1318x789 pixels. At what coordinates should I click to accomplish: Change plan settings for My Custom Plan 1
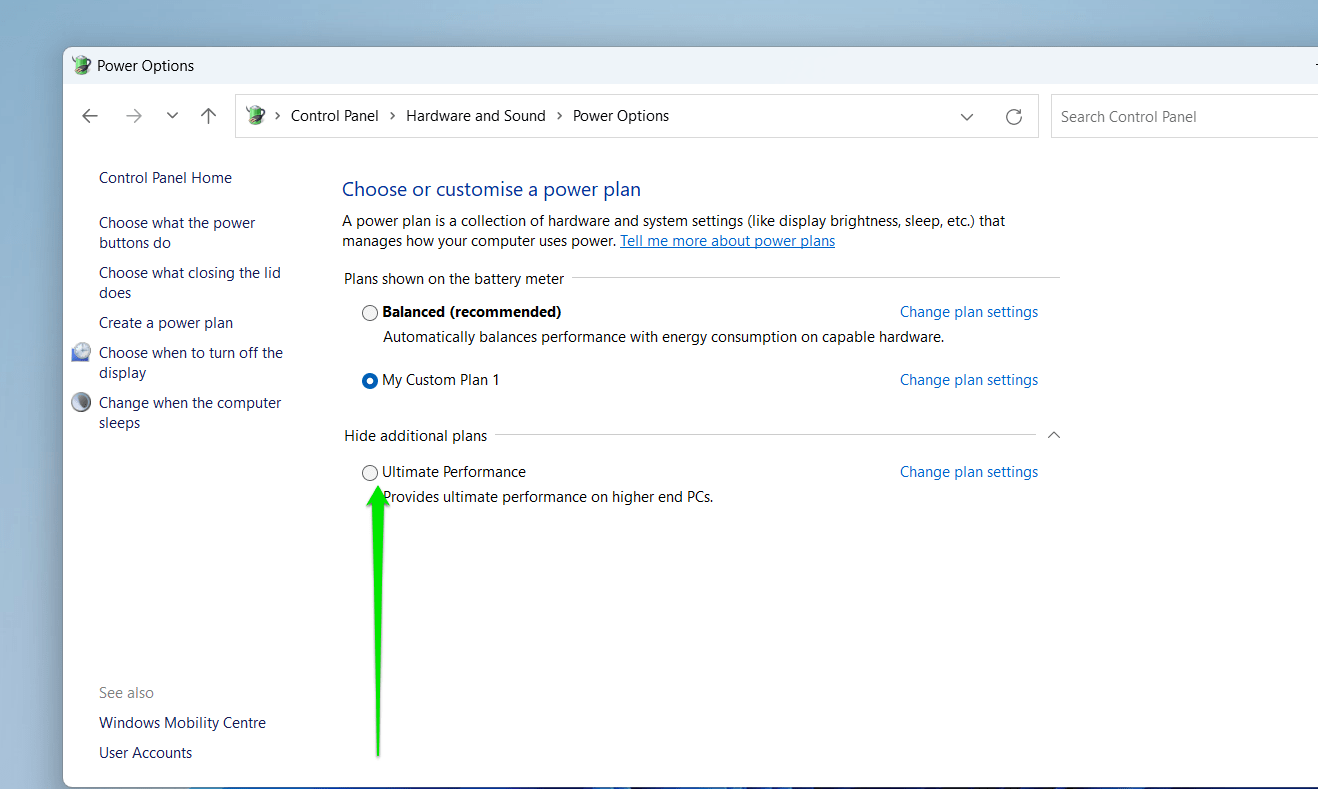[x=969, y=380]
